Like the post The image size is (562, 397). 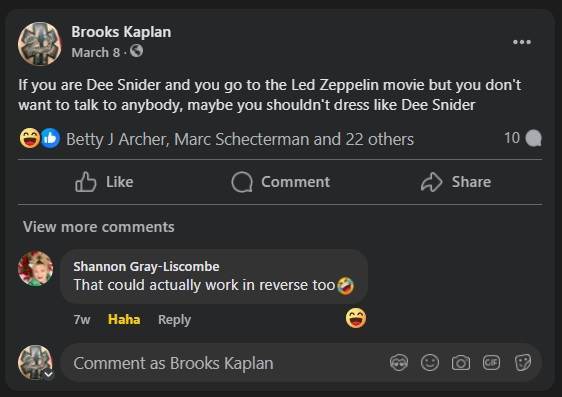click(104, 182)
